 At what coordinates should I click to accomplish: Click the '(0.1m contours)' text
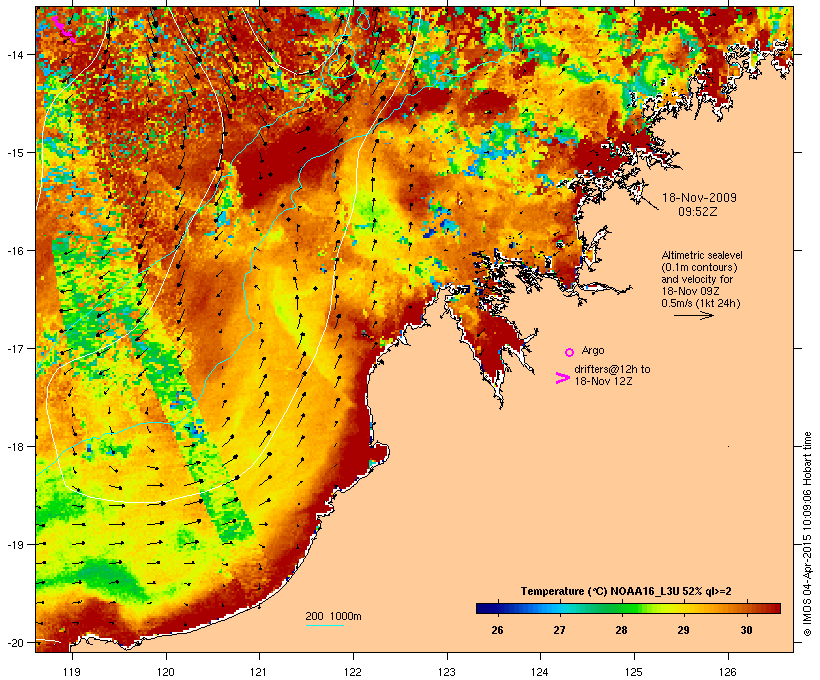pos(699,267)
